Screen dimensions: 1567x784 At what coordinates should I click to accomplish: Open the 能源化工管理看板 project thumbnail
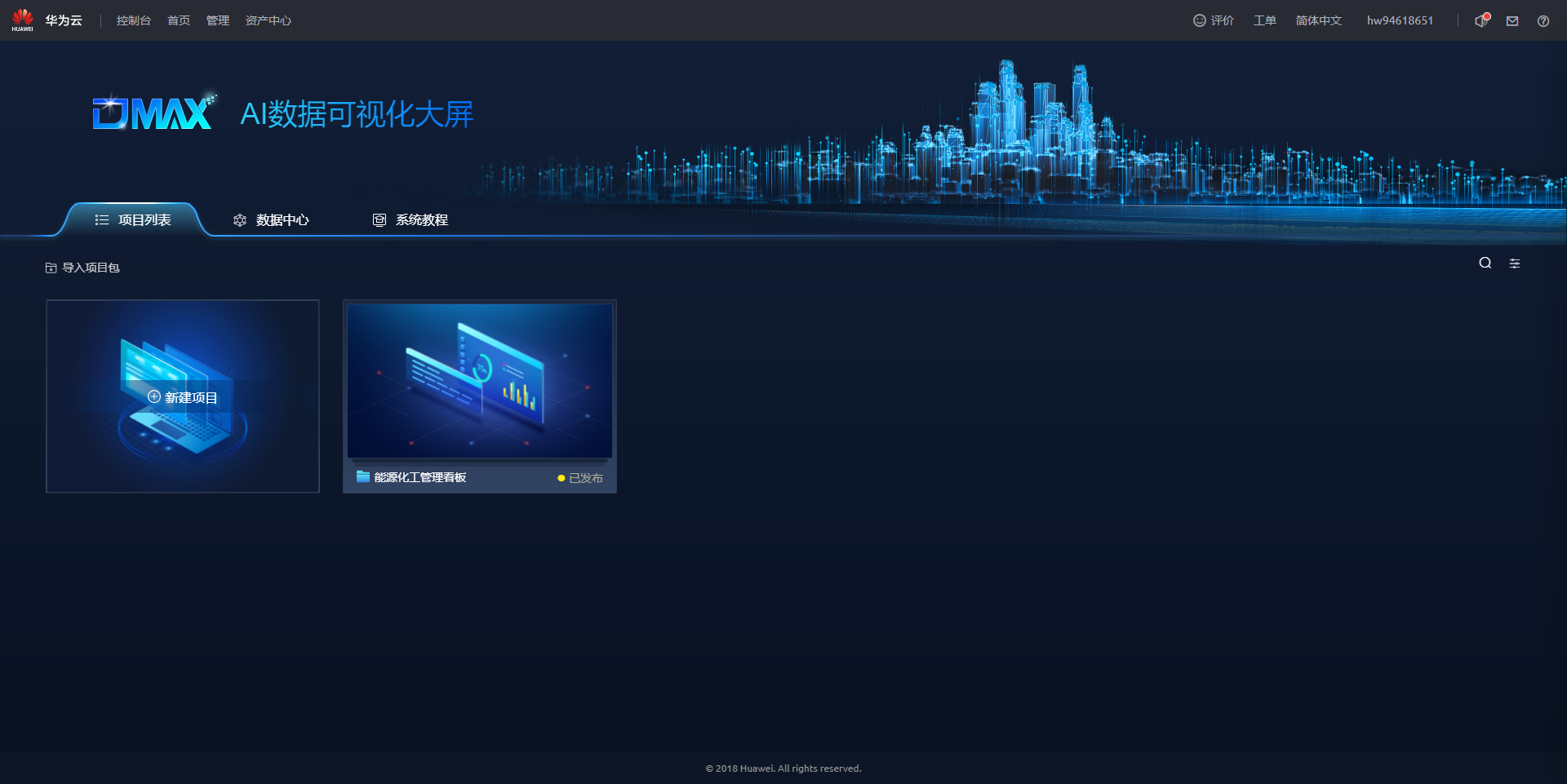480,380
